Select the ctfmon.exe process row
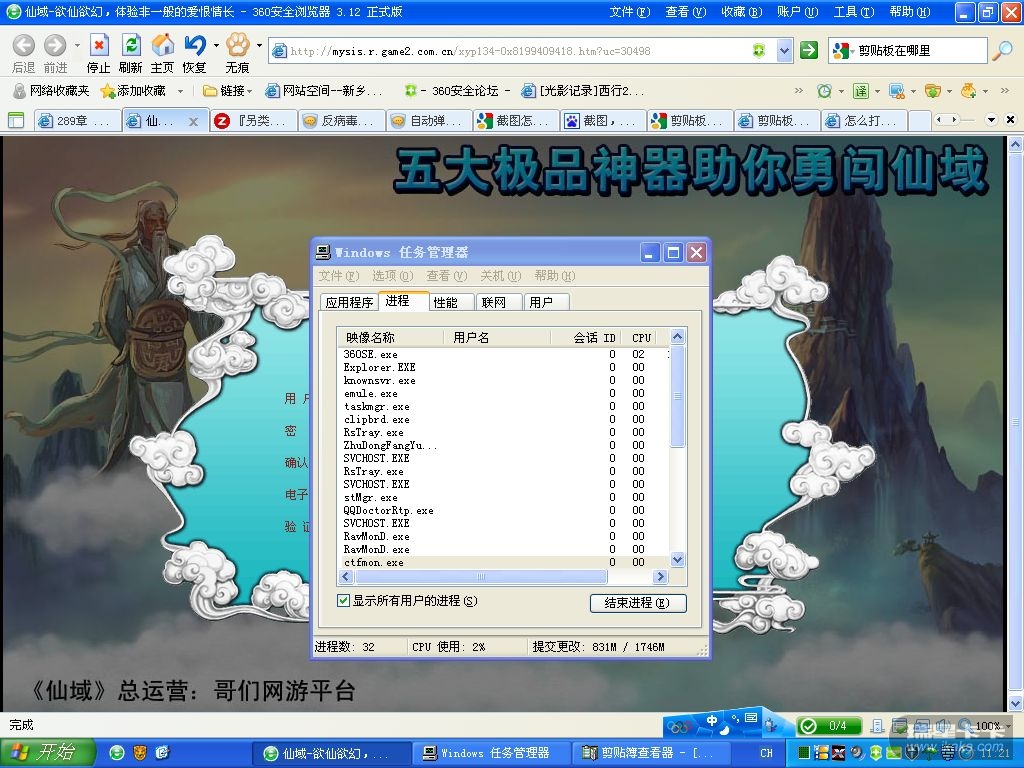Viewport: 1024px width, 768px height. click(x=503, y=562)
